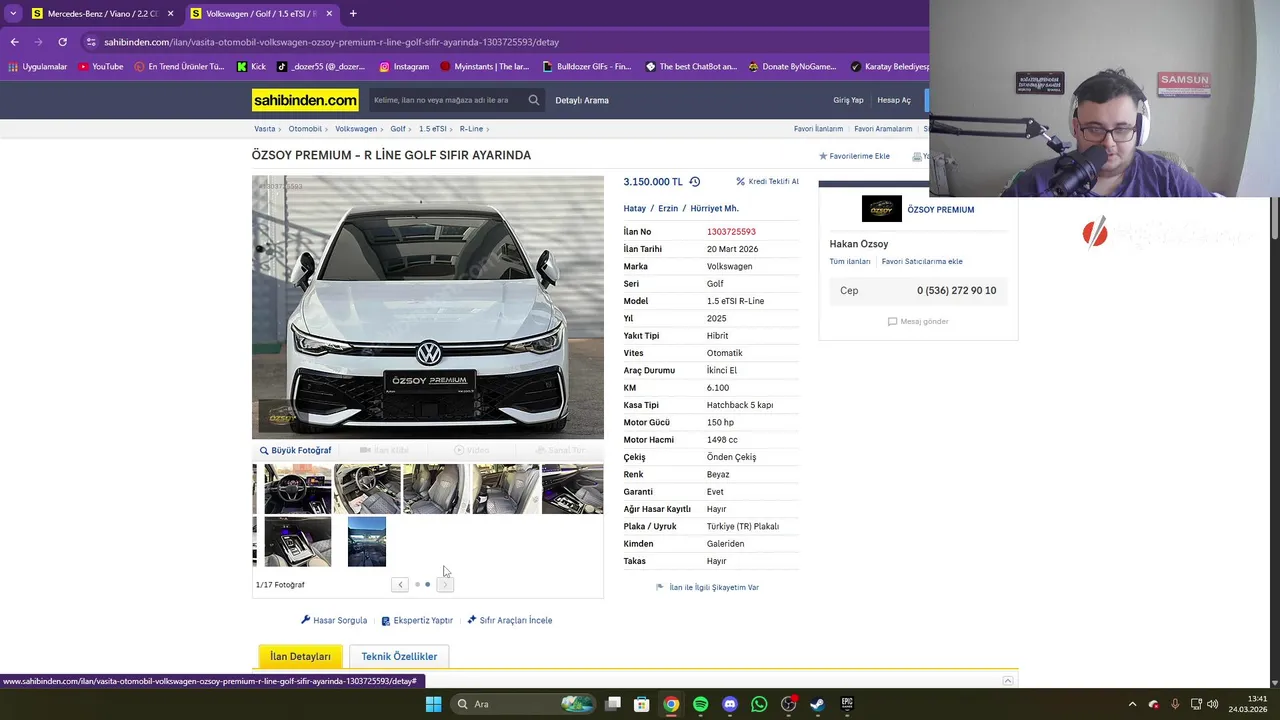The height and width of the screenshot is (720, 1280).
Task: Open the tab search dropdown arrow
Action: 12,13
